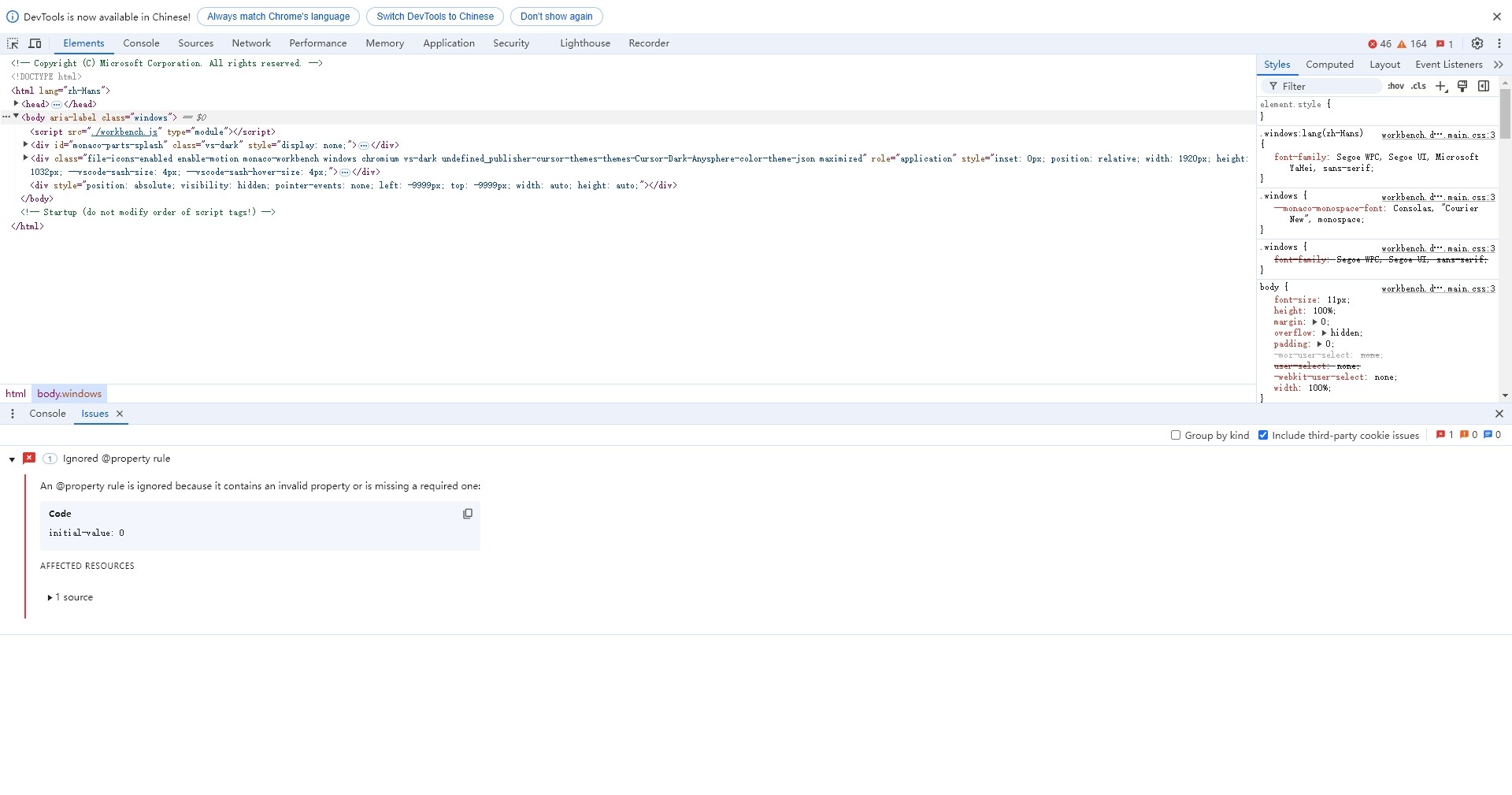Image resolution: width=1512 pixels, height=795 pixels.
Task: Expand collapsed head content ellipsis
Action: tap(57, 104)
